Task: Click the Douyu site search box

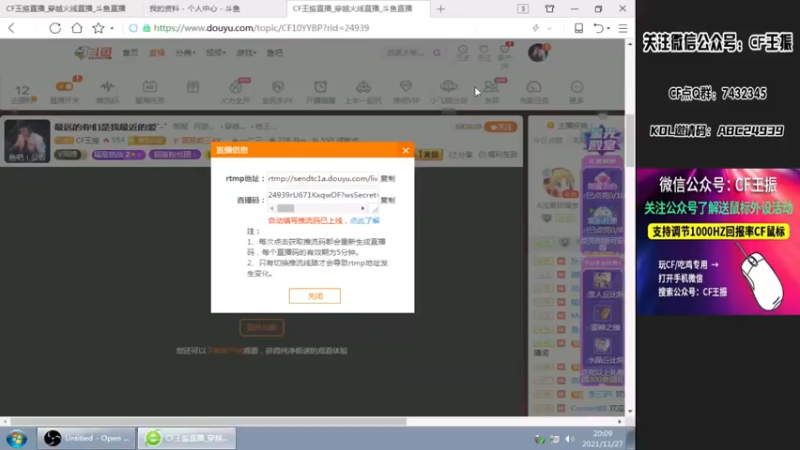Action: pos(408,53)
